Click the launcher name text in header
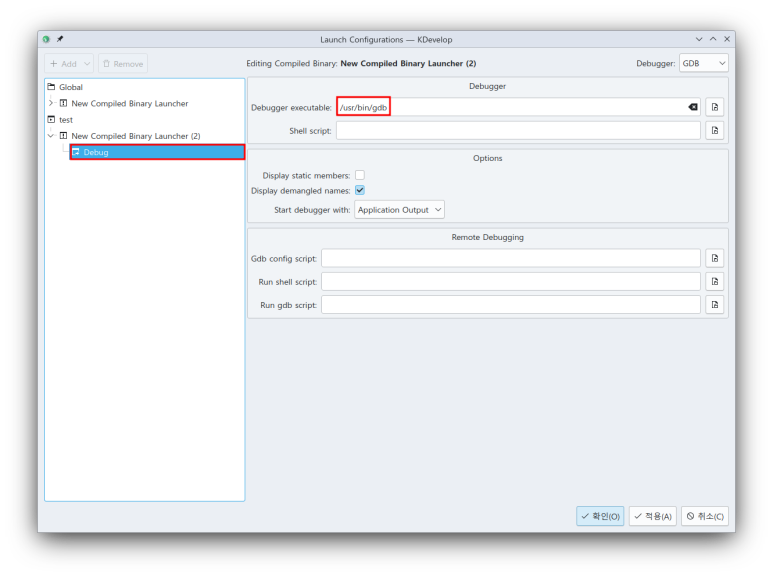 point(408,63)
